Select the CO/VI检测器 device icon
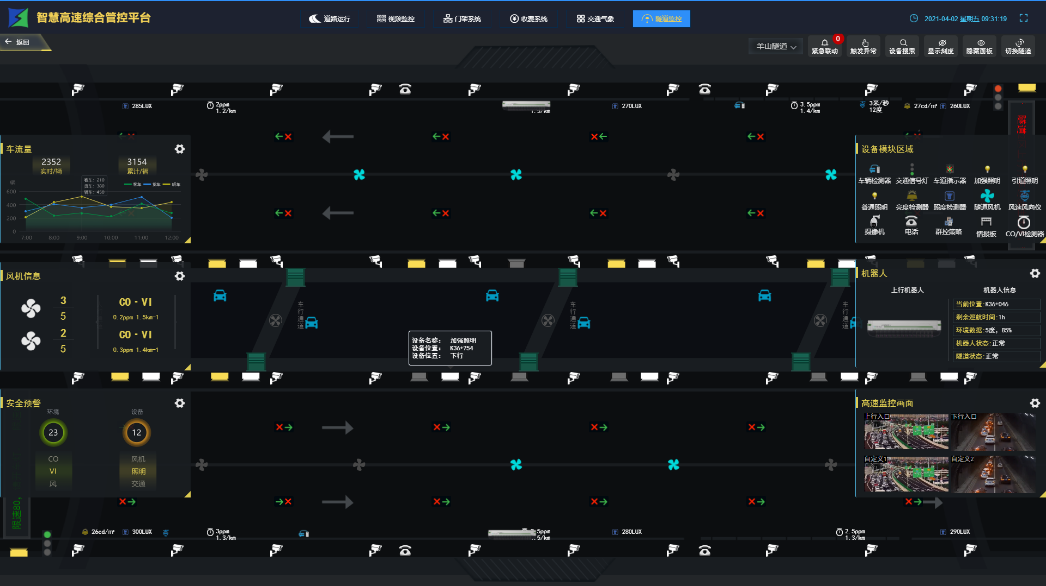This screenshot has width=1046, height=586. [x=1024, y=223]
